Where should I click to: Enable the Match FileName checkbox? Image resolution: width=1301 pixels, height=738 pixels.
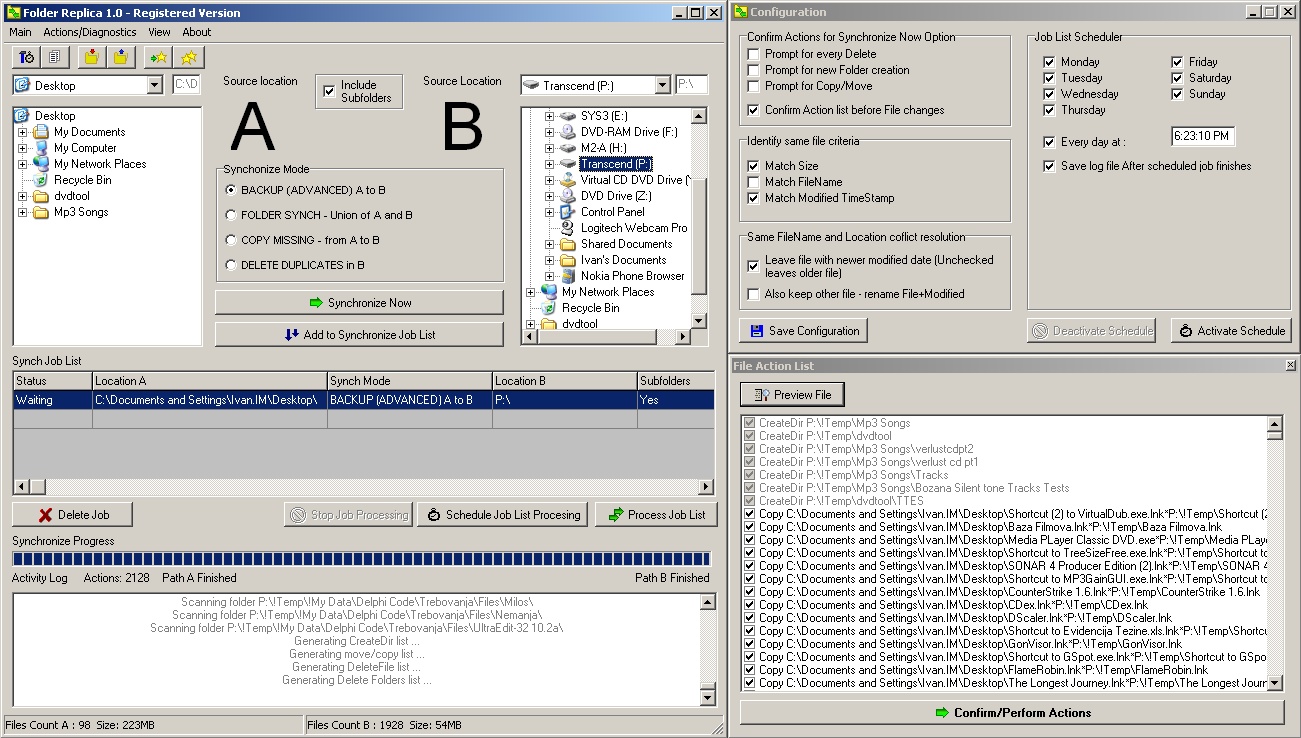[753, 182]
